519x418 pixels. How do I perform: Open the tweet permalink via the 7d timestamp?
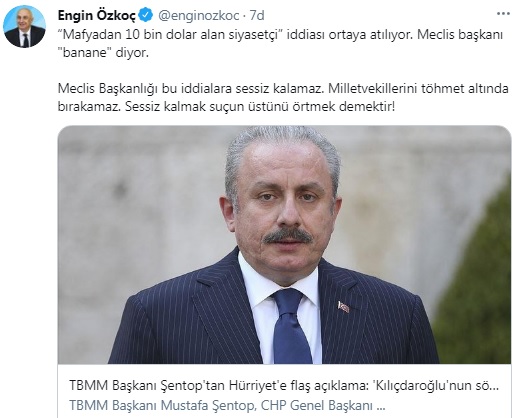click(x=257, y=15)
